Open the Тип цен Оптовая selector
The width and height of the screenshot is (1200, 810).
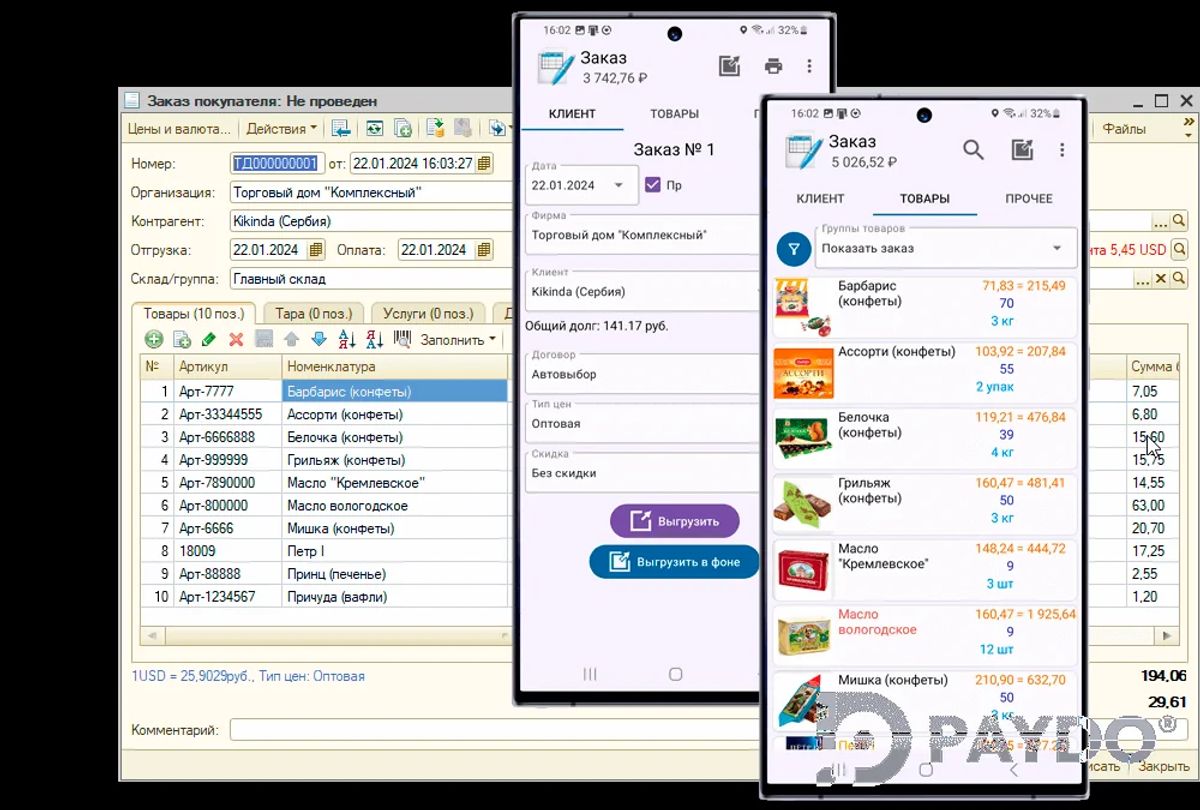tap(642, 424)
